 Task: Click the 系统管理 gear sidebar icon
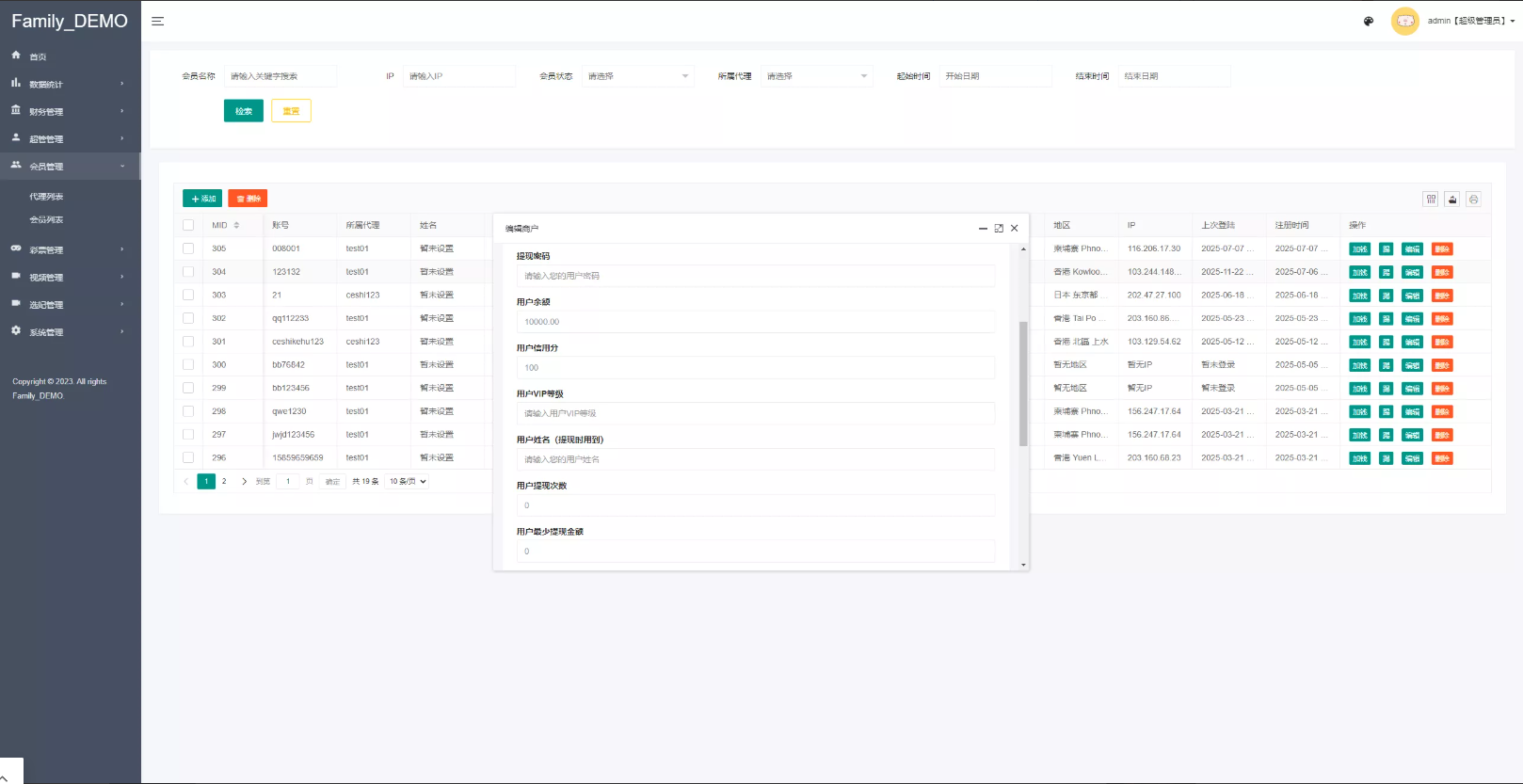[x=16, y=330]
